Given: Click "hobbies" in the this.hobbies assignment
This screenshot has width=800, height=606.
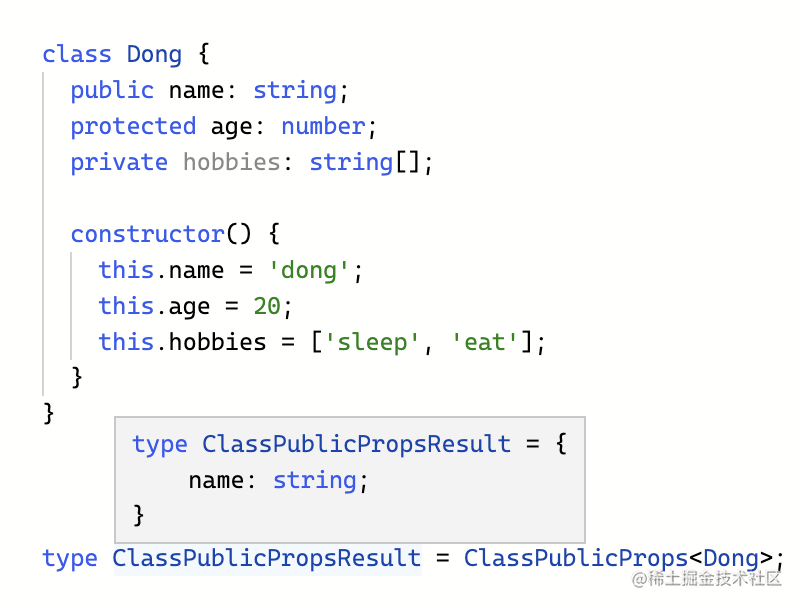Looking at the screenshot, I should [x=217, y=342].
